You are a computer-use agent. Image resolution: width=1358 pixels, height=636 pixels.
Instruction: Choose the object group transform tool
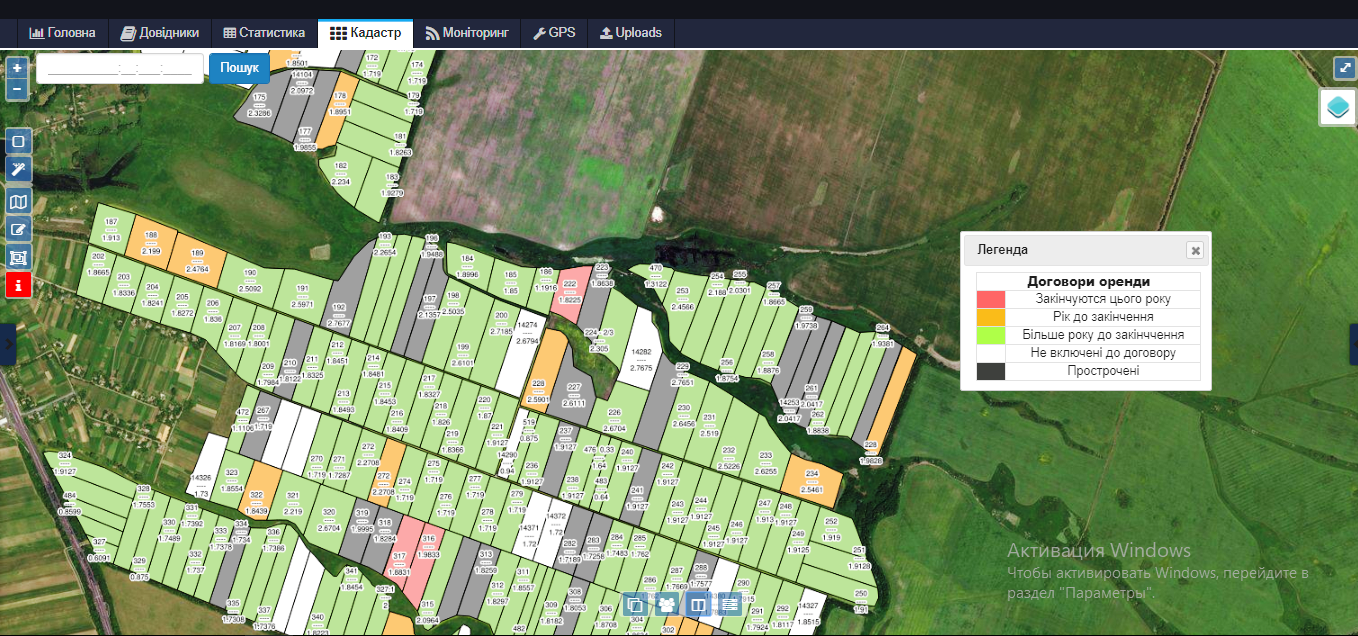18,258
